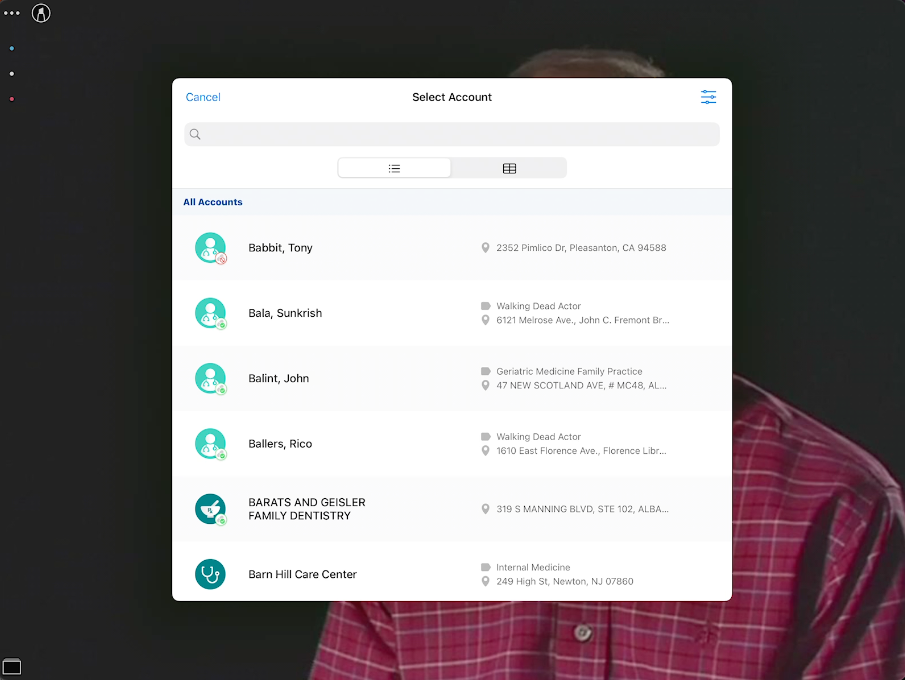Click the Geriatric Medicine Family Practice tag
This screenshot has height=680, width=905.
click(x=569, y=371)
